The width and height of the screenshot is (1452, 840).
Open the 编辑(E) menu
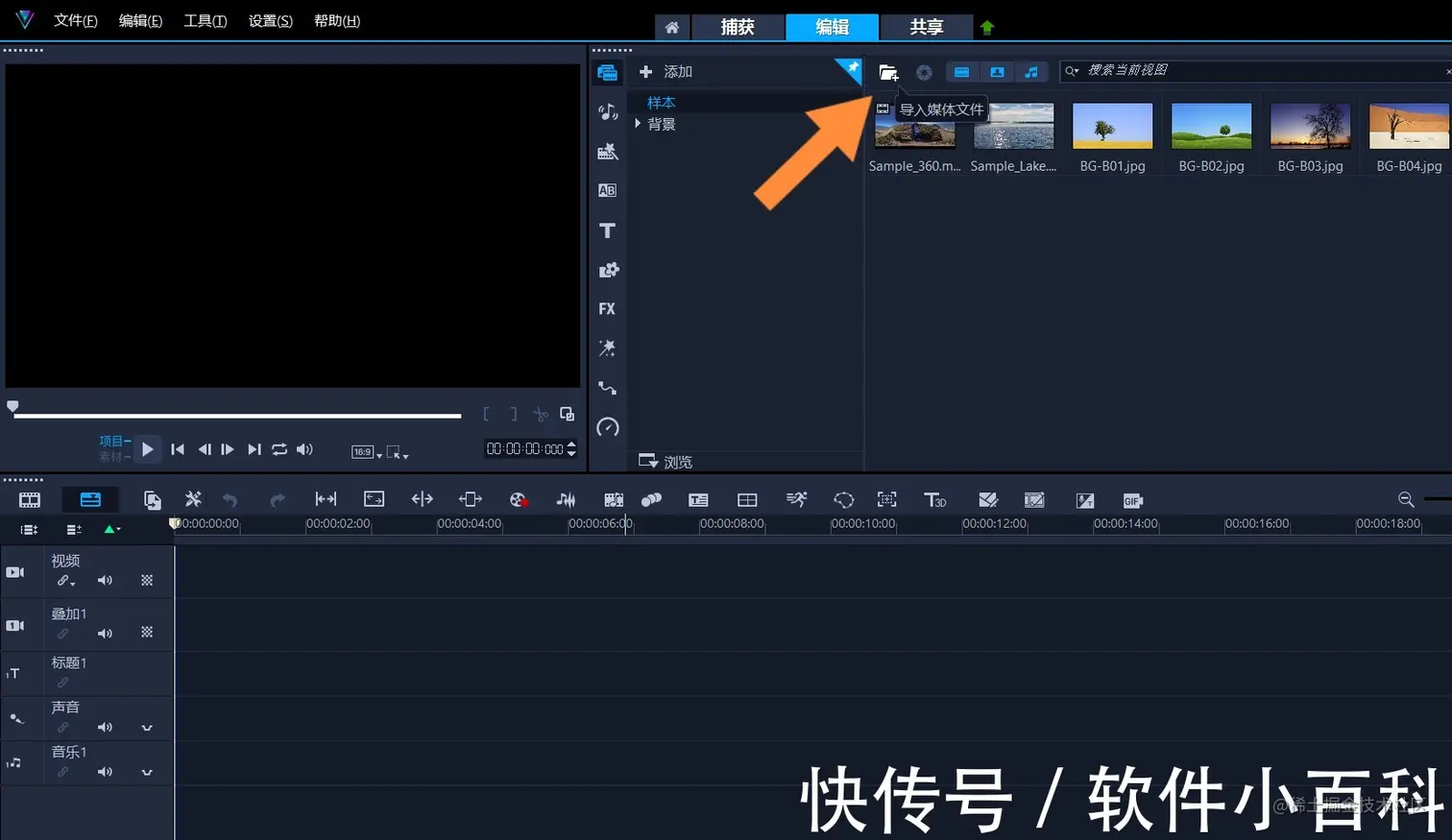point(140,21)
